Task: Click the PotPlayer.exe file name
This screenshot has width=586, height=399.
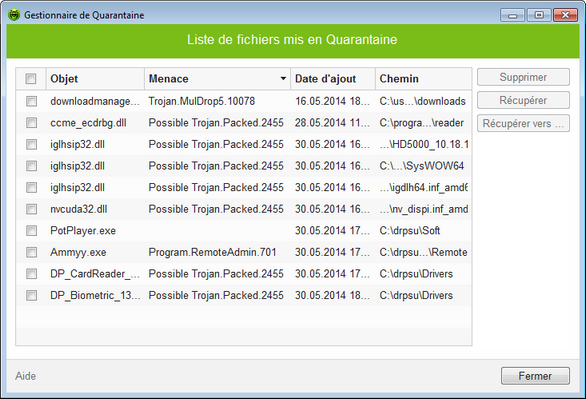Action: coord(83,231)
